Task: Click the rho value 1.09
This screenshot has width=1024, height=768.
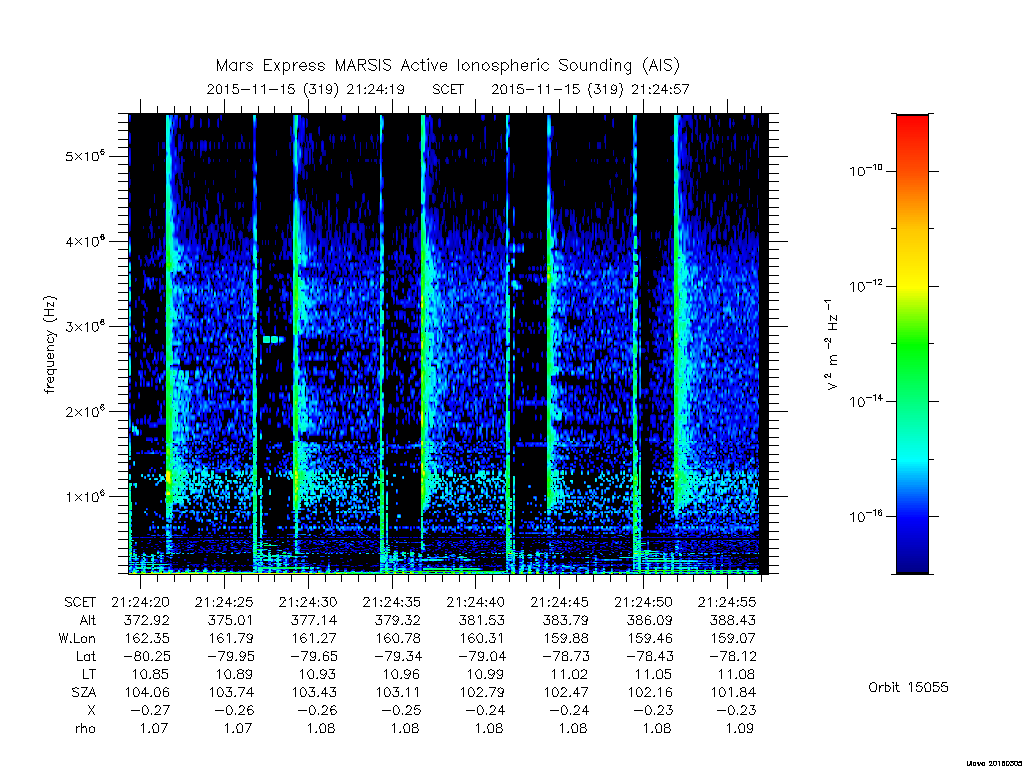Action: (x=739, y=728)
